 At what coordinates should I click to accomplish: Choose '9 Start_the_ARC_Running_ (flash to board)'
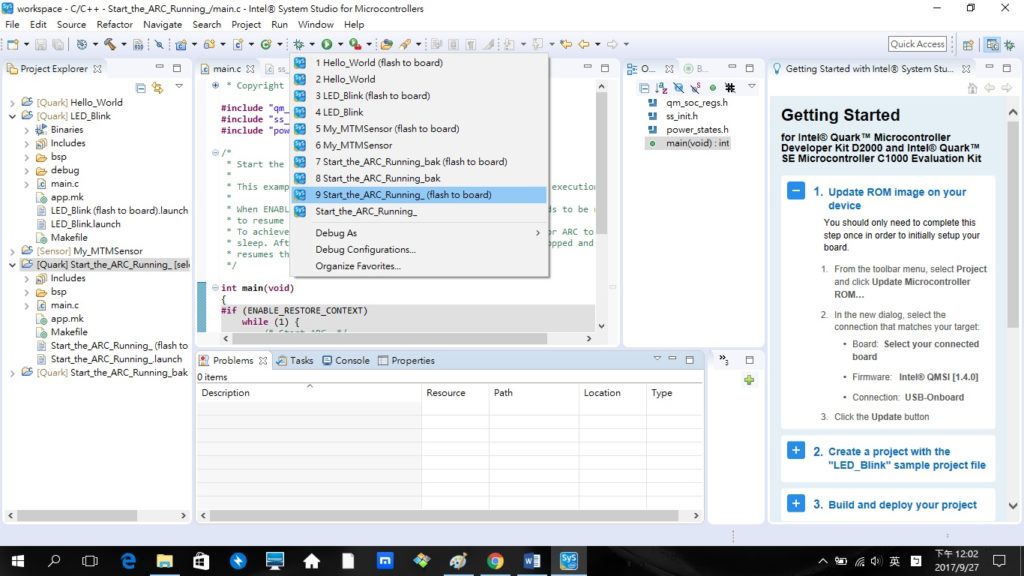point(419,195)
